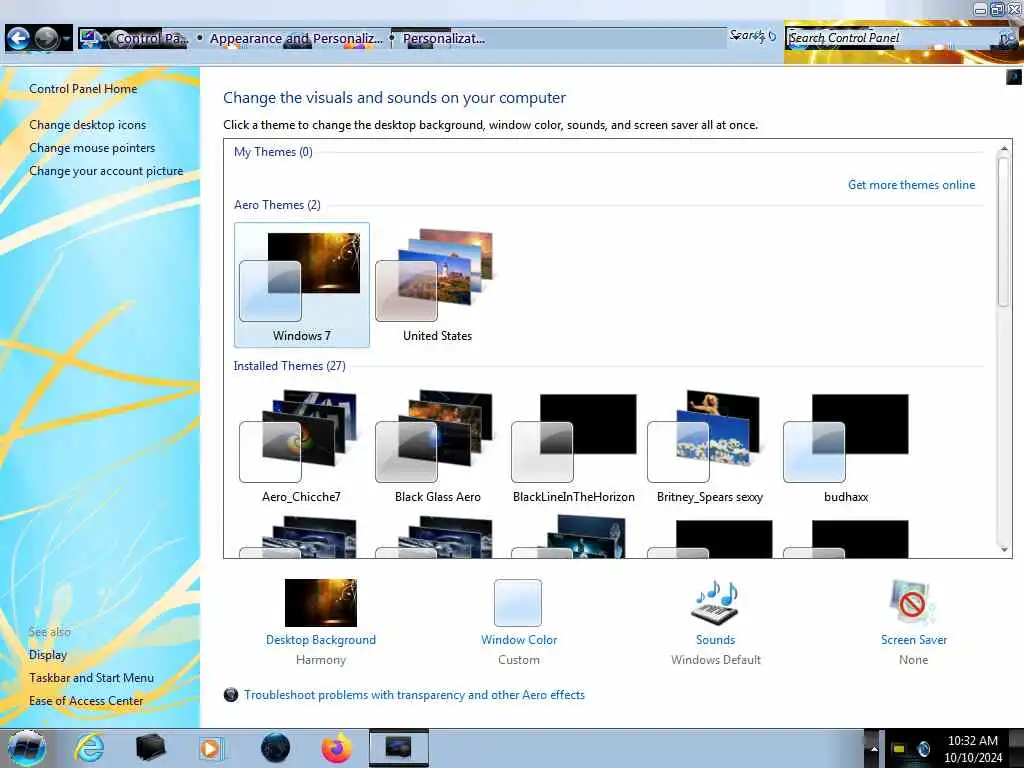Launch Internet Explorer from taskbar
Image resolution: width=1024 pixels, height=768 pixels.
coord(89,748)
